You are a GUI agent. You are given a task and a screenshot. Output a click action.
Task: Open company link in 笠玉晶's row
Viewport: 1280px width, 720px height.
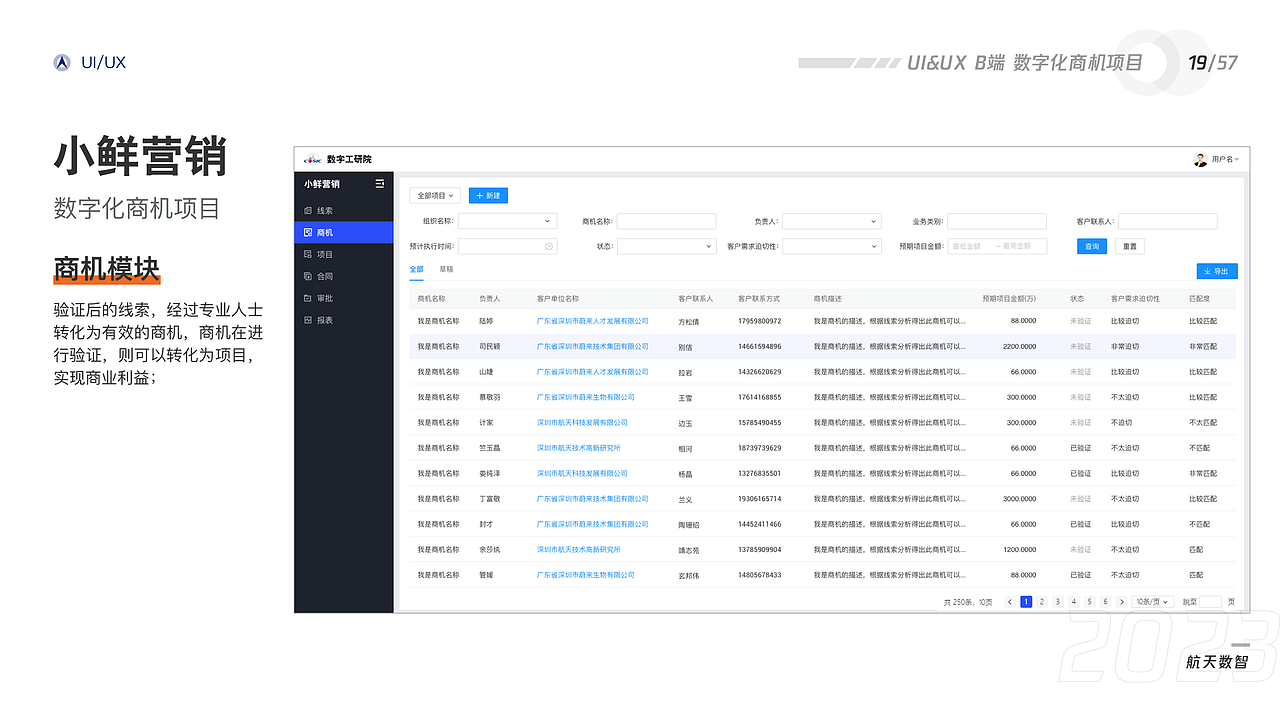(579, 448)
